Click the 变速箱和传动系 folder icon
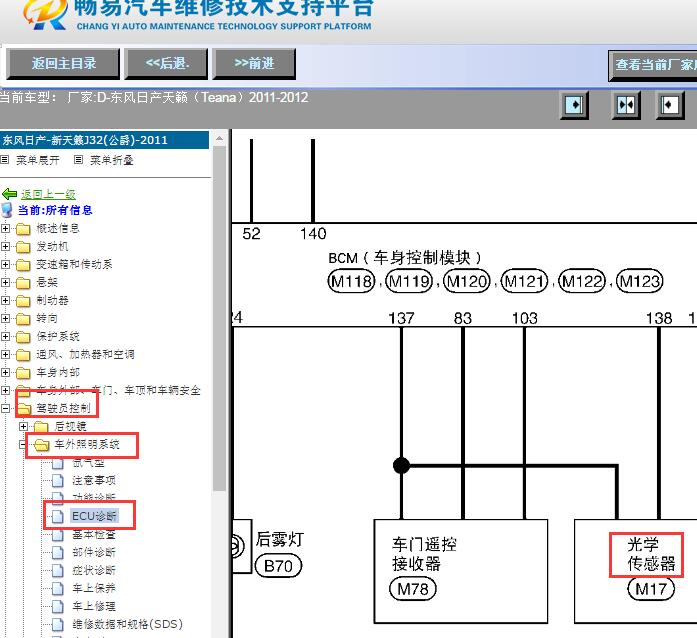The image size is (697, 638). (x=23, y=265)
